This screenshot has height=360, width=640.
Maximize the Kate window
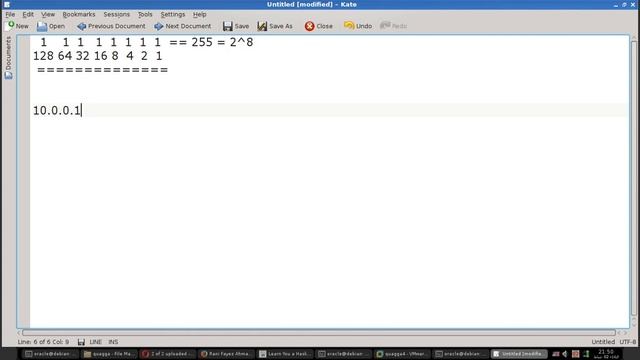coord(624,4)
